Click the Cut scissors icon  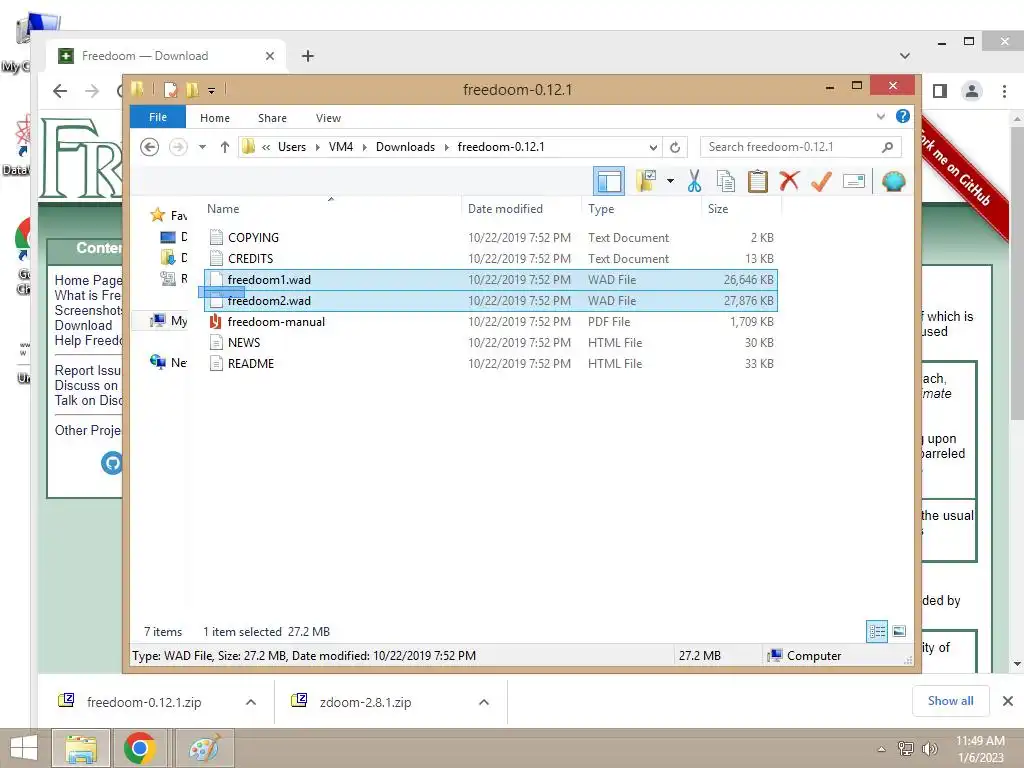(694, 181)
